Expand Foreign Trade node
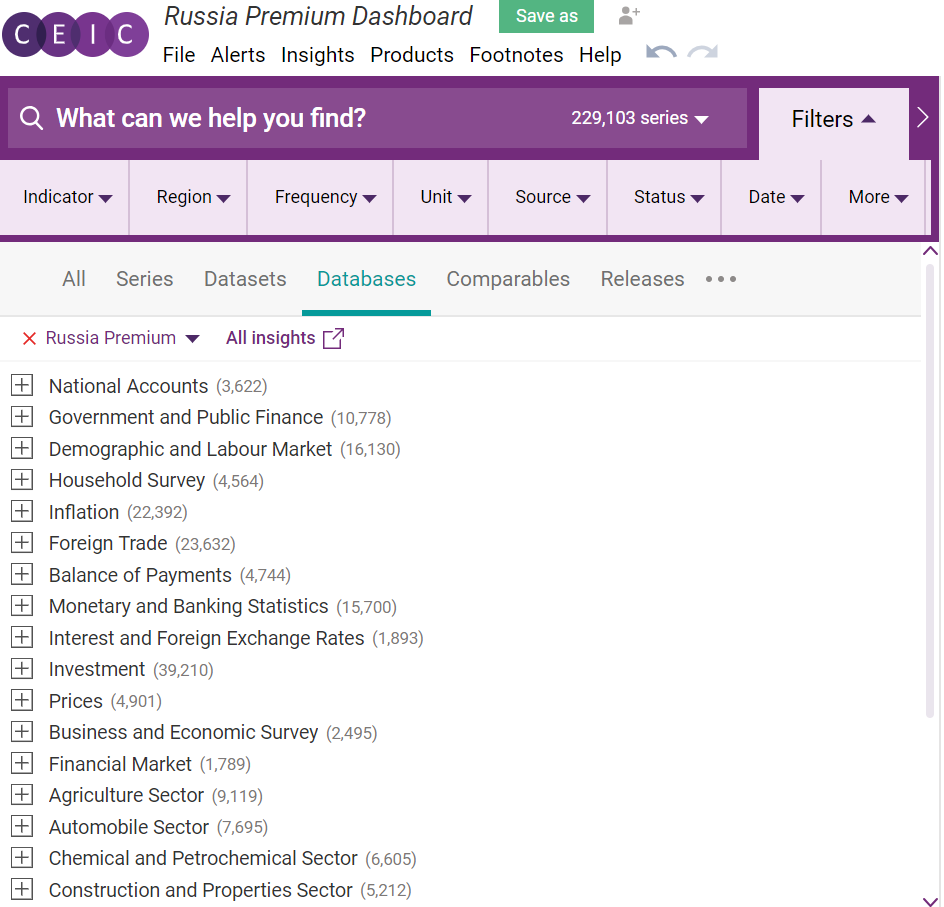 tap(22, 543)
